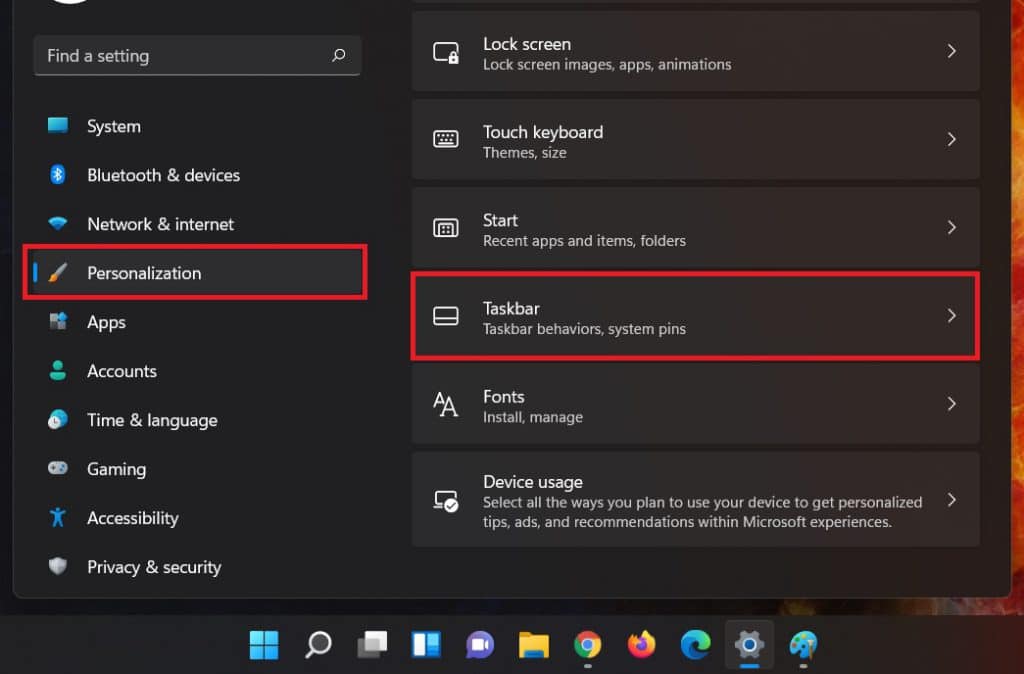The width and height of the screenshot is (1024, 674).
Task: Click the Start settings row icon
Action: (x=446, y=228)
